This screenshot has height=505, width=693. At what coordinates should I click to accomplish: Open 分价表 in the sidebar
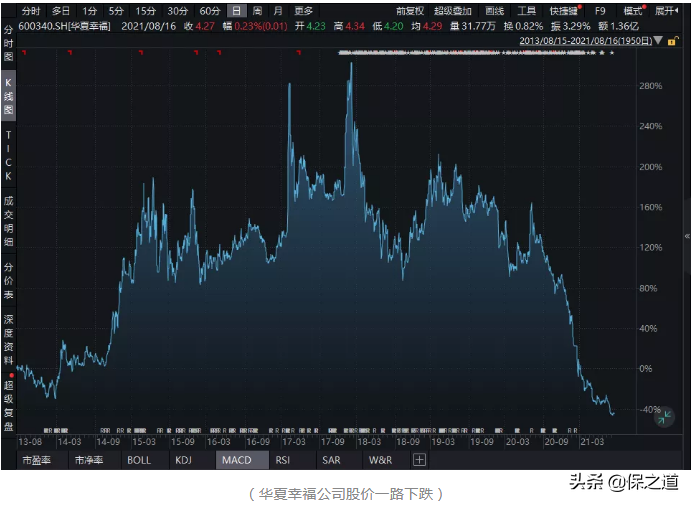(x=8, y=281)
